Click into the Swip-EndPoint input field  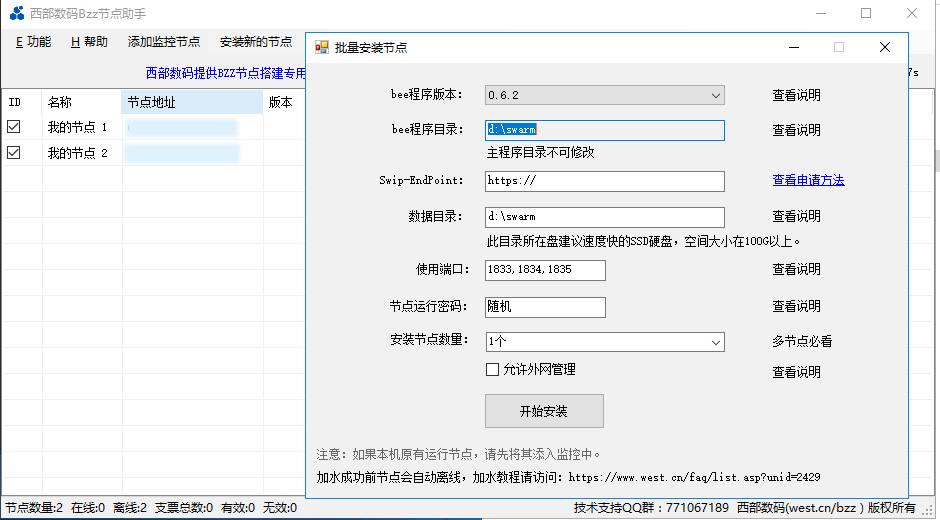(604, 181)
